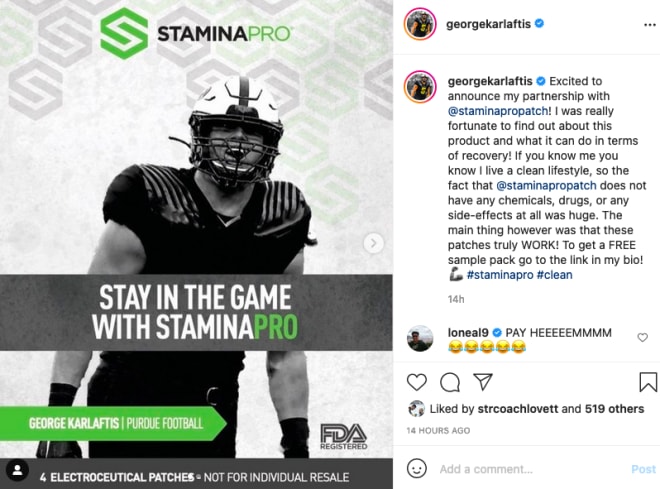Open #staminapro hashtag
Screen dimensions: 660x489
(500, 275)
